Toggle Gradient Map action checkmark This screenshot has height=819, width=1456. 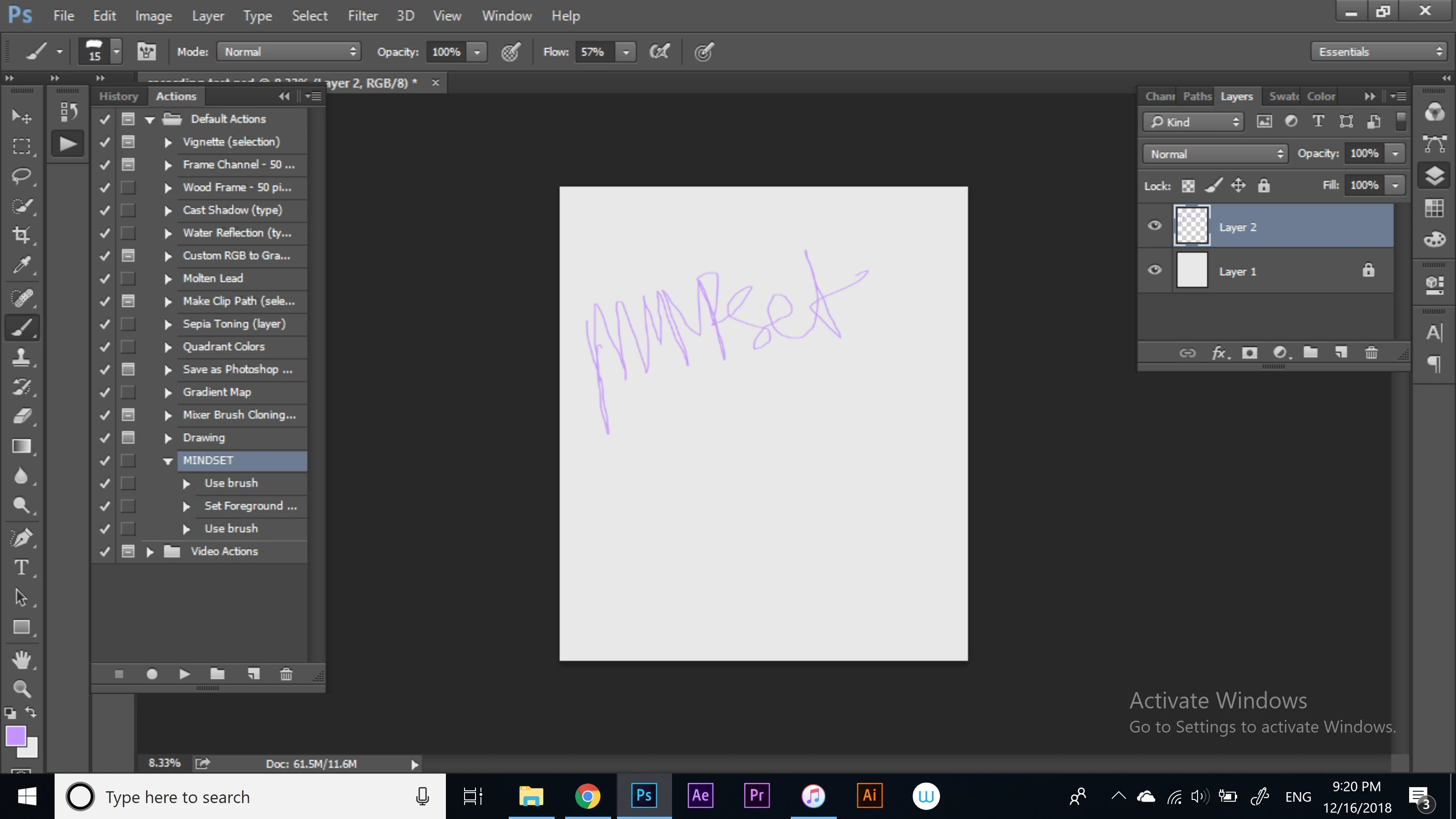(105, 392)
